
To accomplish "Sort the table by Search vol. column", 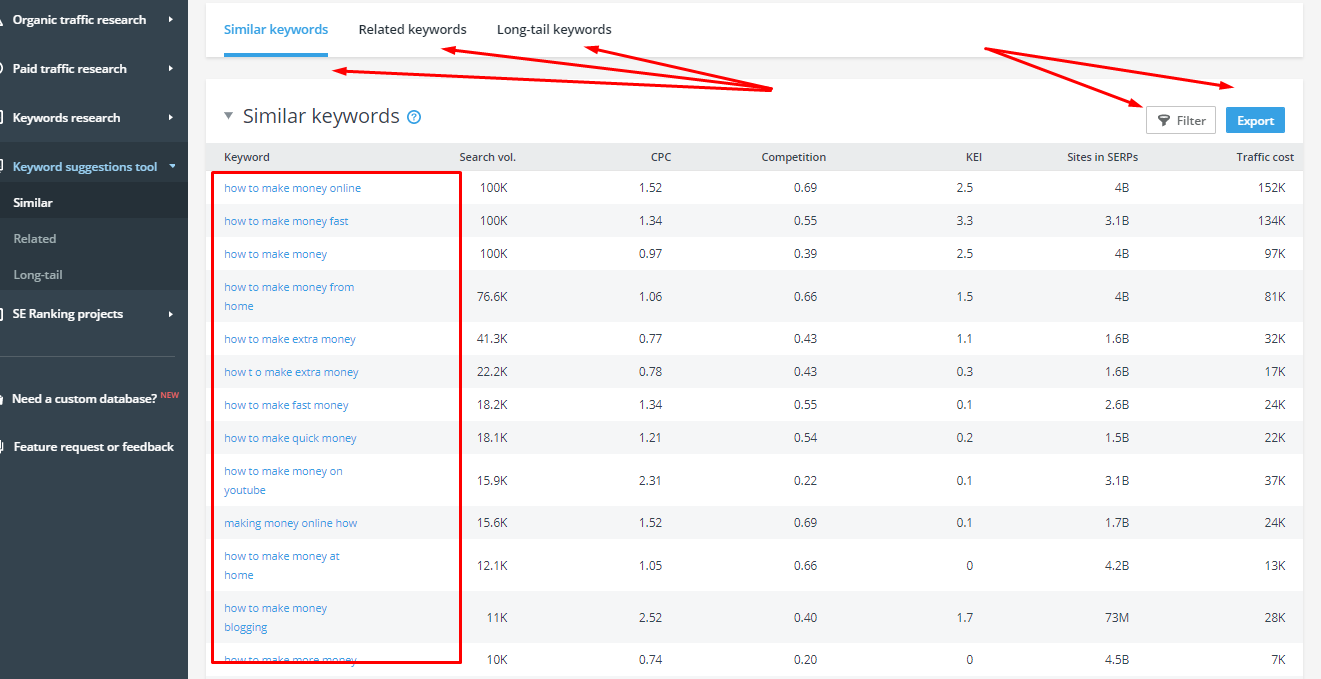I will [x=490, y=157].
